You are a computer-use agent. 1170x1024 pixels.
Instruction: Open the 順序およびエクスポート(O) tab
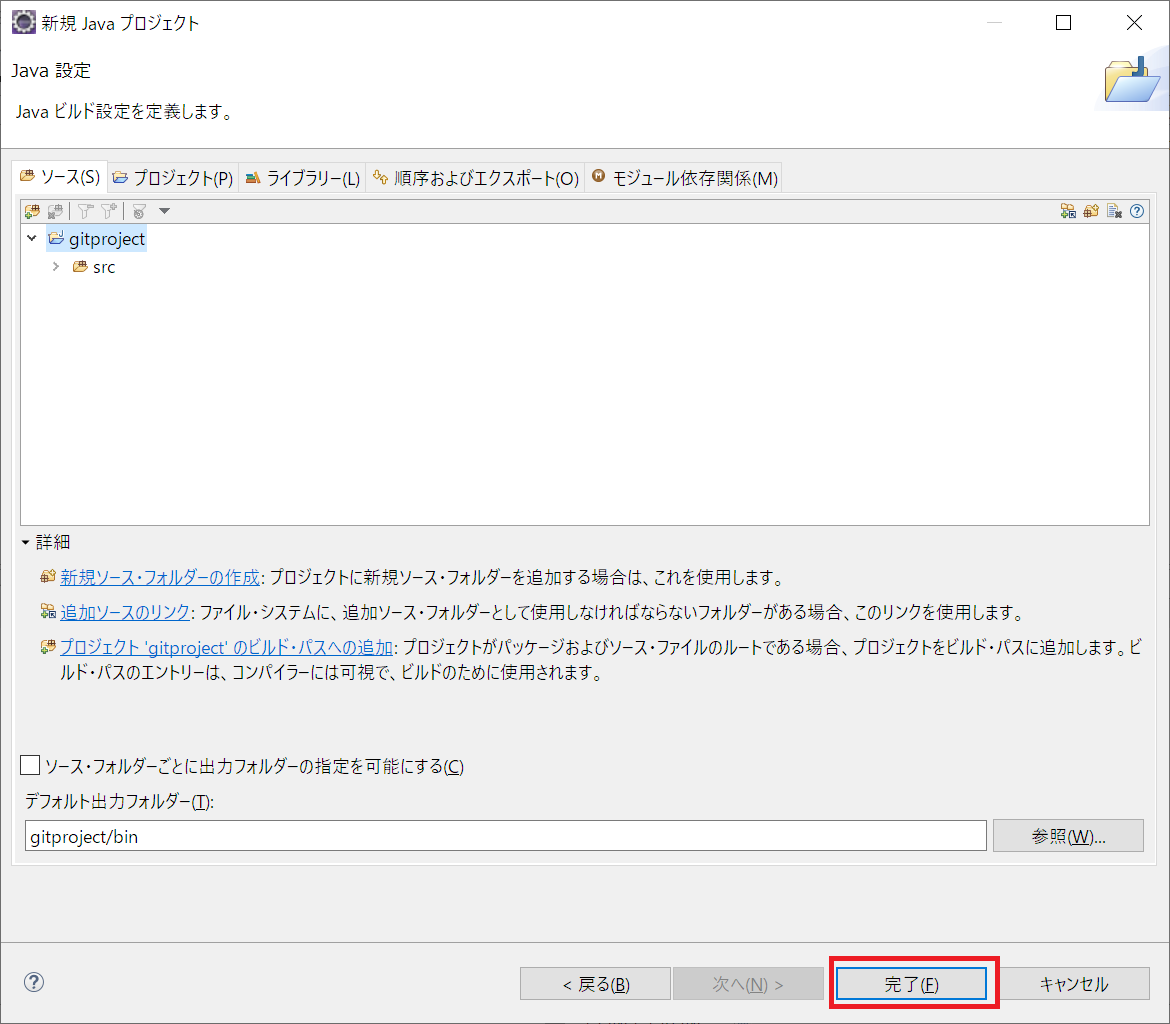click(x=476, y=178)
